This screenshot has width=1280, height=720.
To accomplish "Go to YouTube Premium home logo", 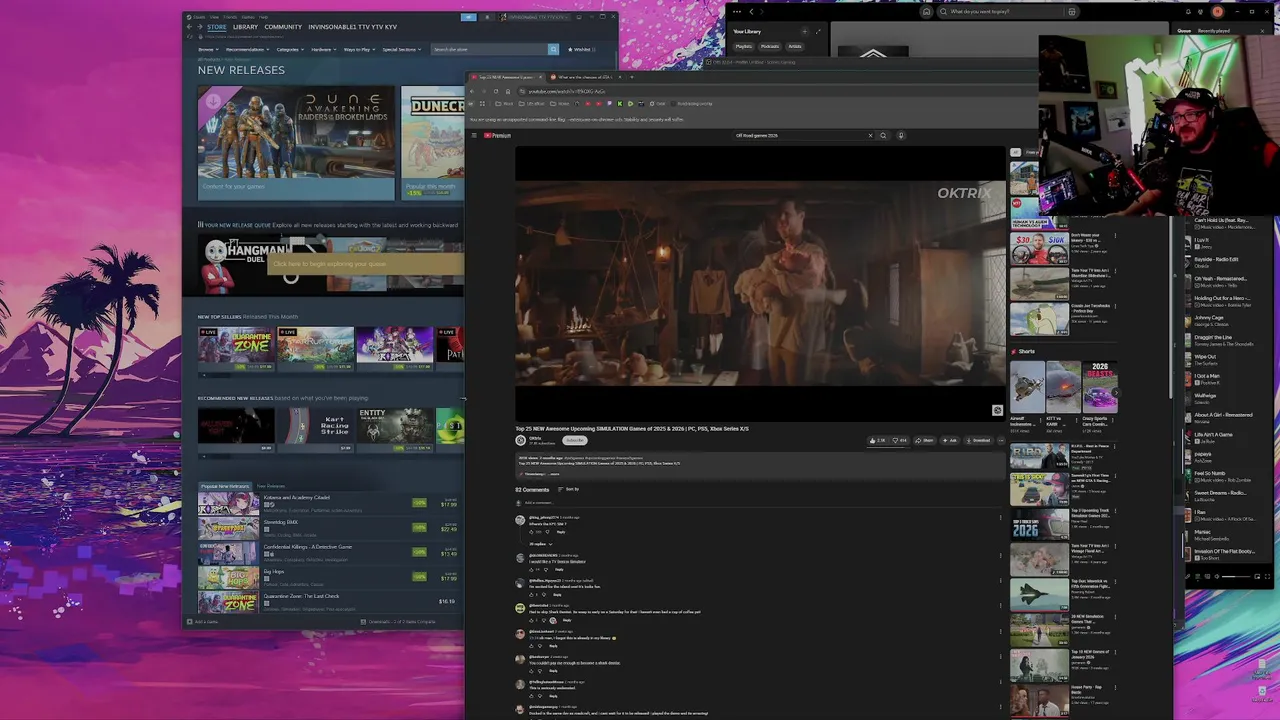I will tap(498, 135).
